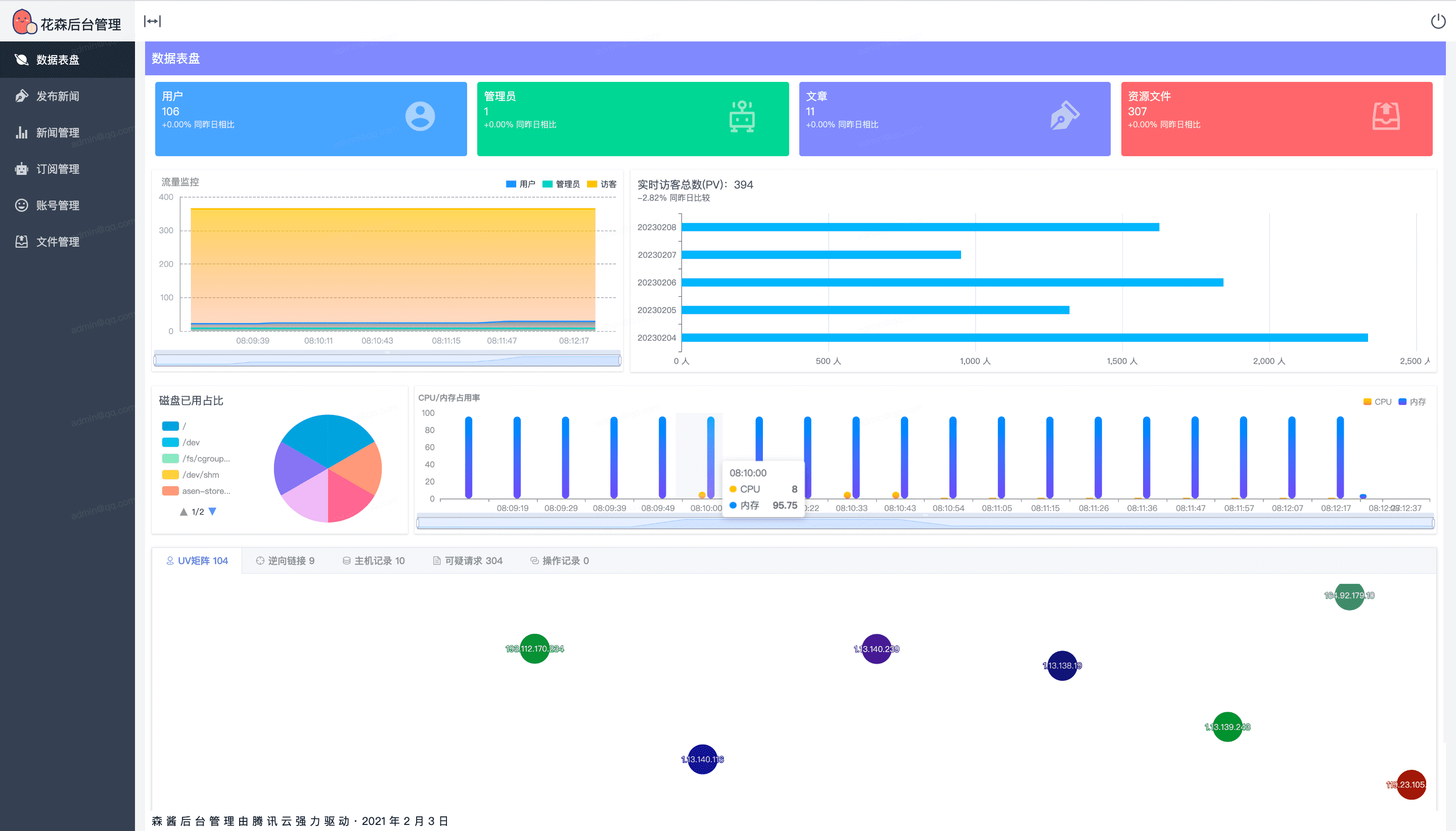Click the planet icon beside 数据表盘
1456x831 pixels.
pyautogui.click(x=22, y=59)
